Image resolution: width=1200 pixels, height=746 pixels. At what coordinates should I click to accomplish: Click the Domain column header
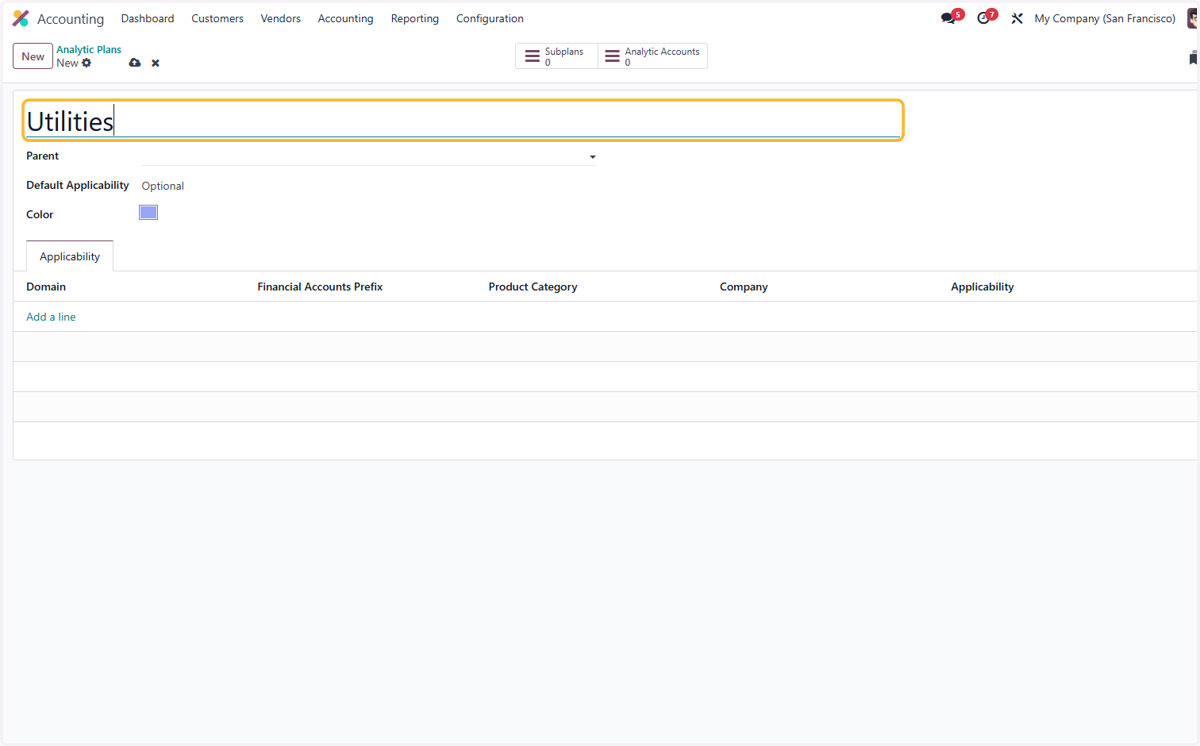click(46, 287)
